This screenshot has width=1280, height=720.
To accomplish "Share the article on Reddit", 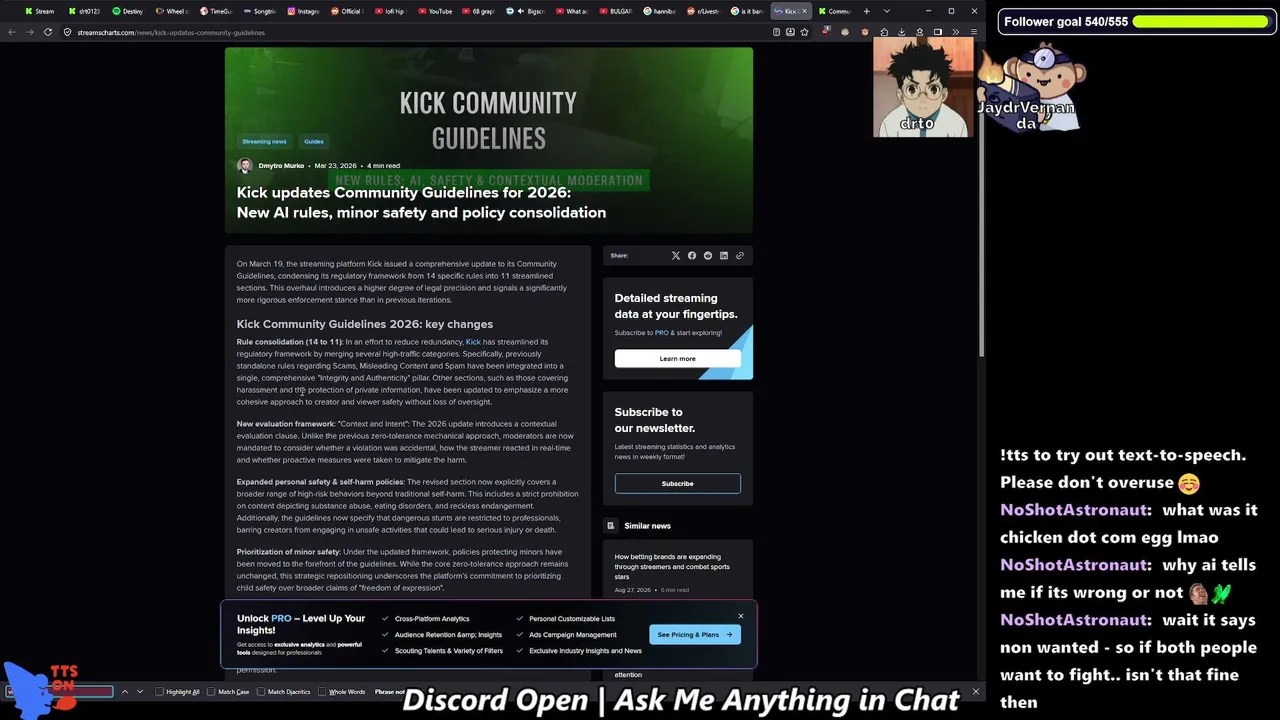I will point(708,256).
